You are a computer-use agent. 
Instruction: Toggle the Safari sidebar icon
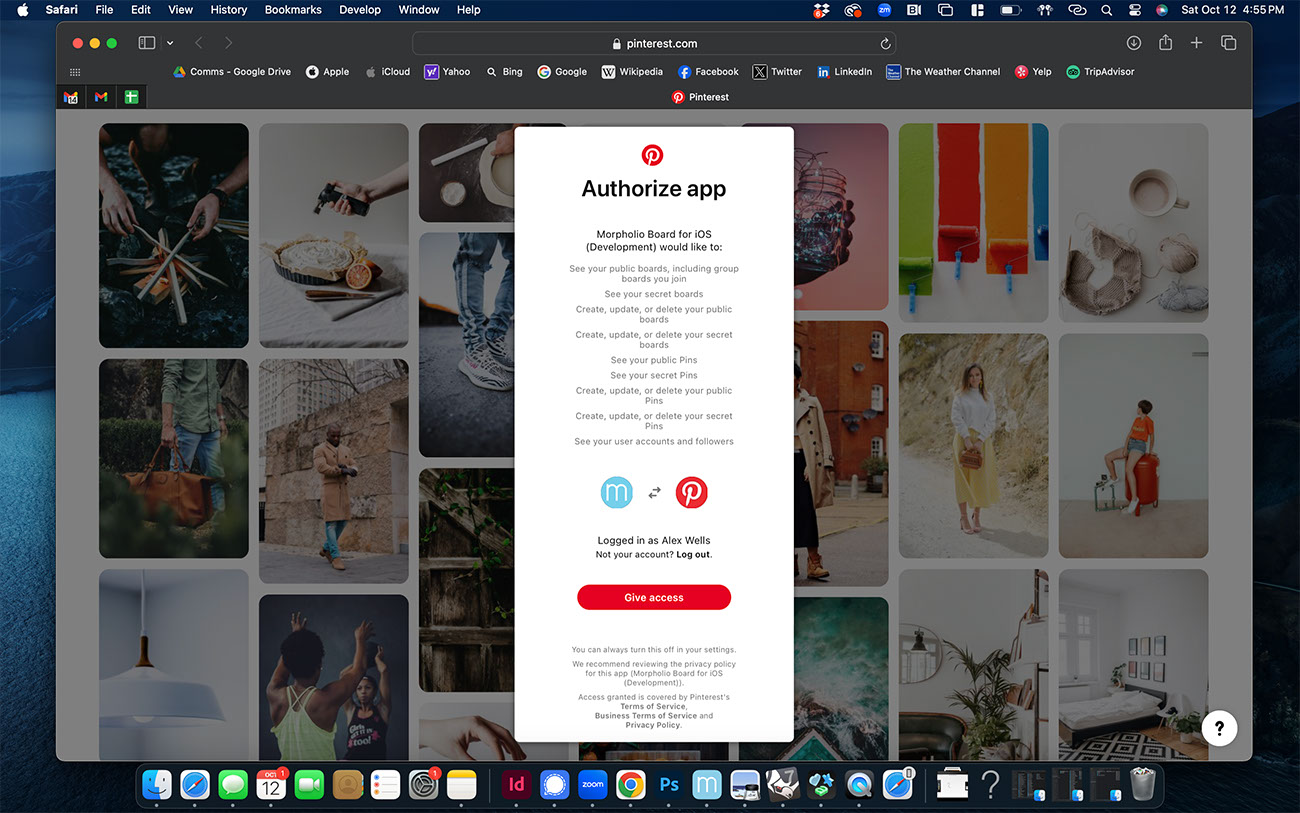pyautogui.click(x=147, y=43)
